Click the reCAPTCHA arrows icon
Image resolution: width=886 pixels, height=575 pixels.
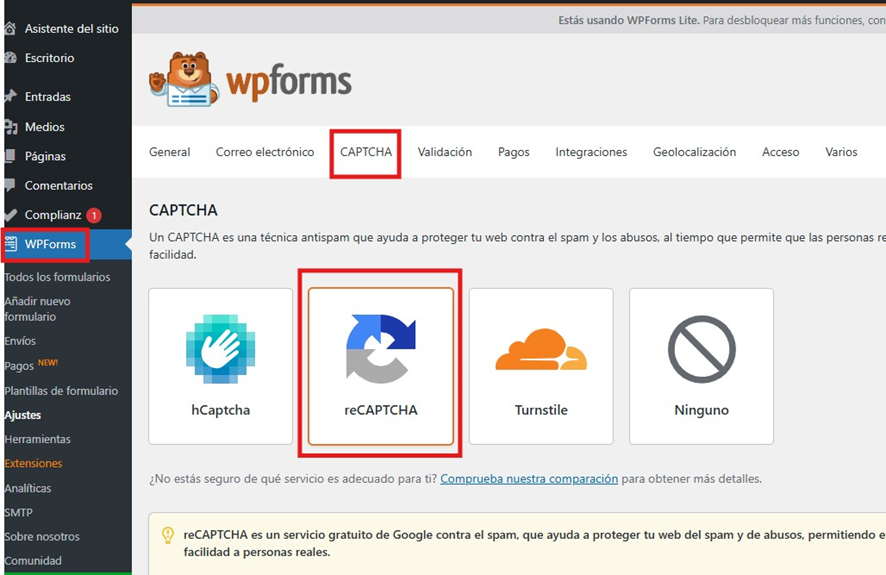click(380, 349)
